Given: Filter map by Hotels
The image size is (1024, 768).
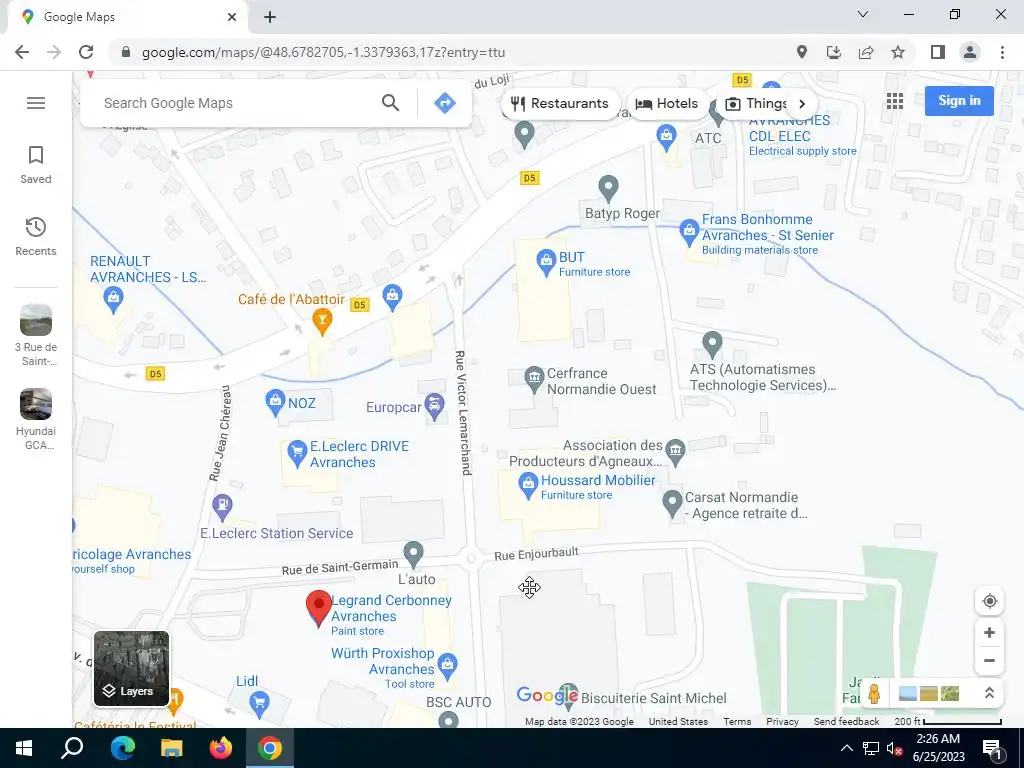Looking at the screenshot, I should point(667,103).
